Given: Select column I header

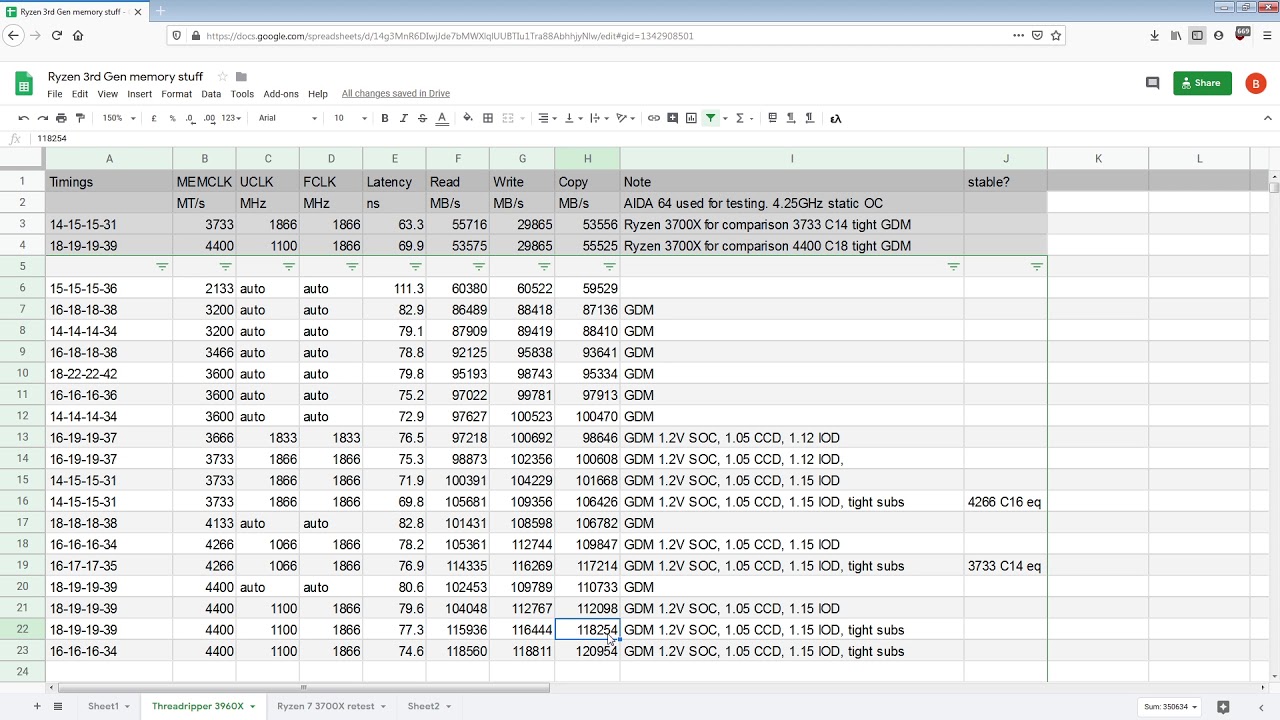Looking at the screenshot, I should pos(792,159).
